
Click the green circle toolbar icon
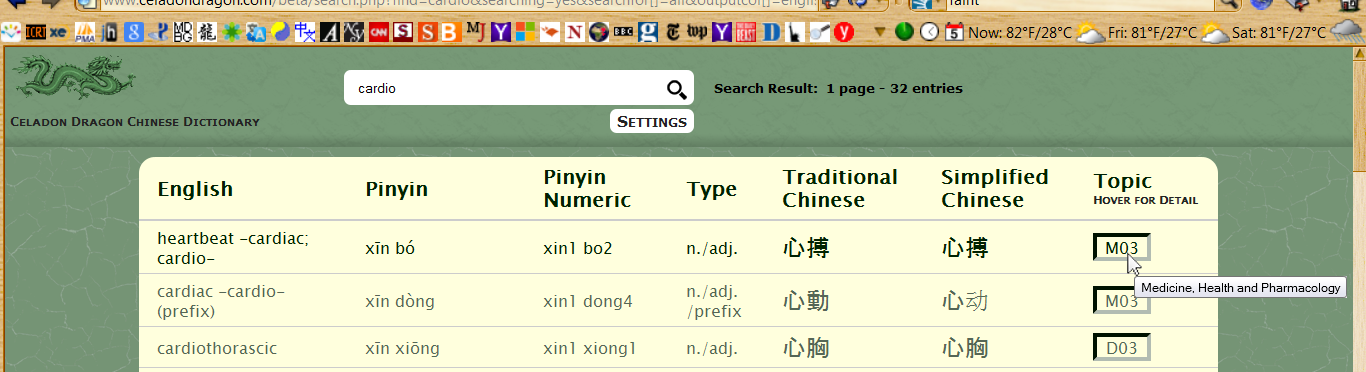click(904, 32)
